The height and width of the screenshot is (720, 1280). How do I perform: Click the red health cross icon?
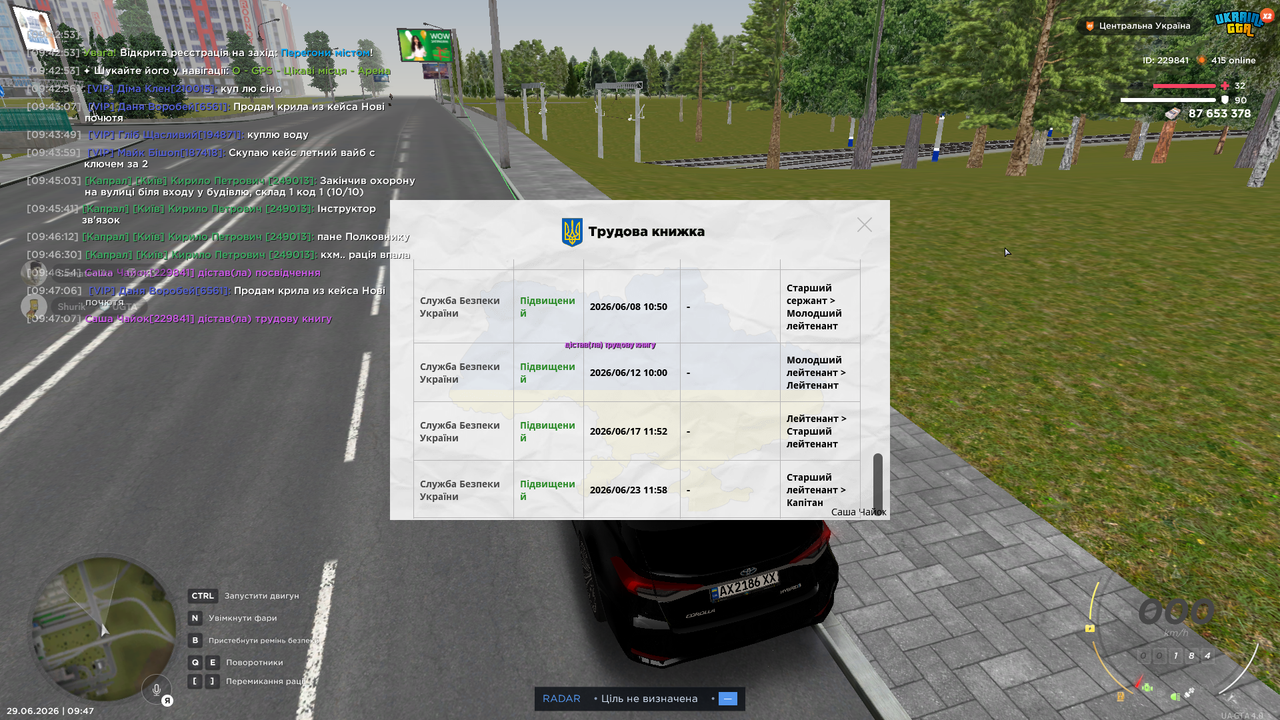1226,86
